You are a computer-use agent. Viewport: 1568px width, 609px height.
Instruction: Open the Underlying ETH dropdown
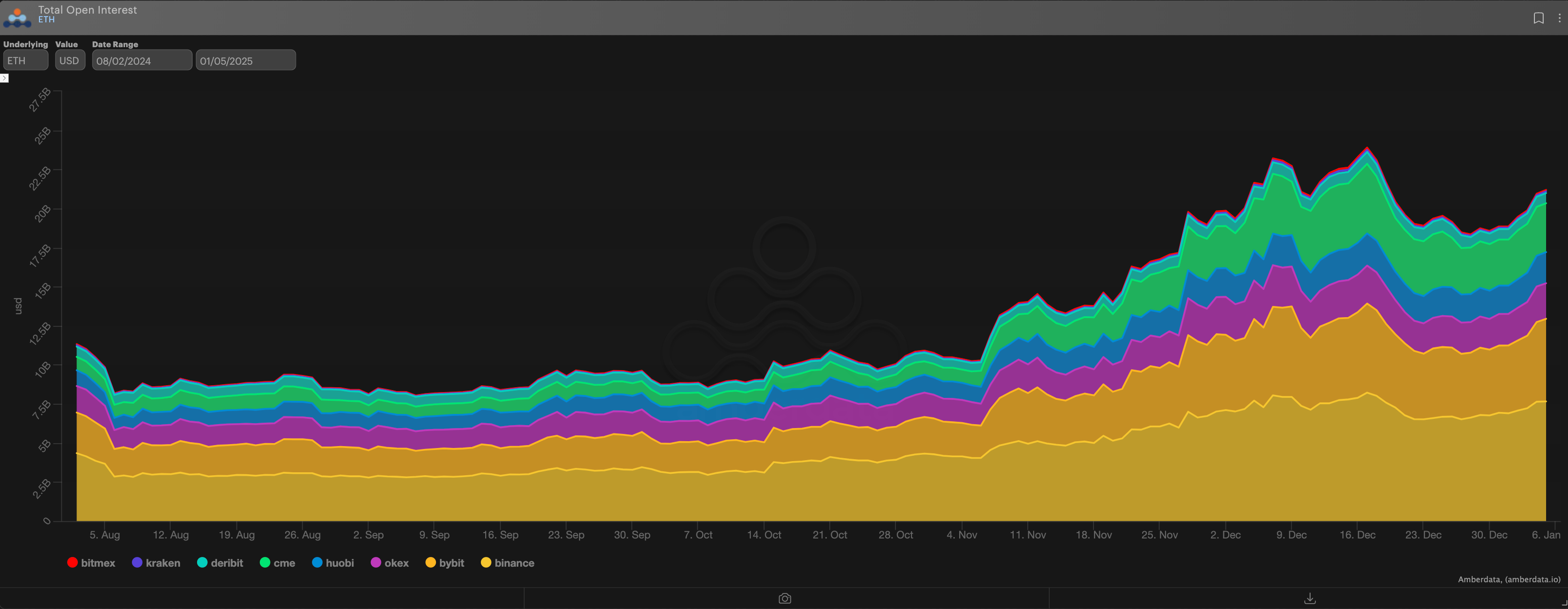coord(26,60)
